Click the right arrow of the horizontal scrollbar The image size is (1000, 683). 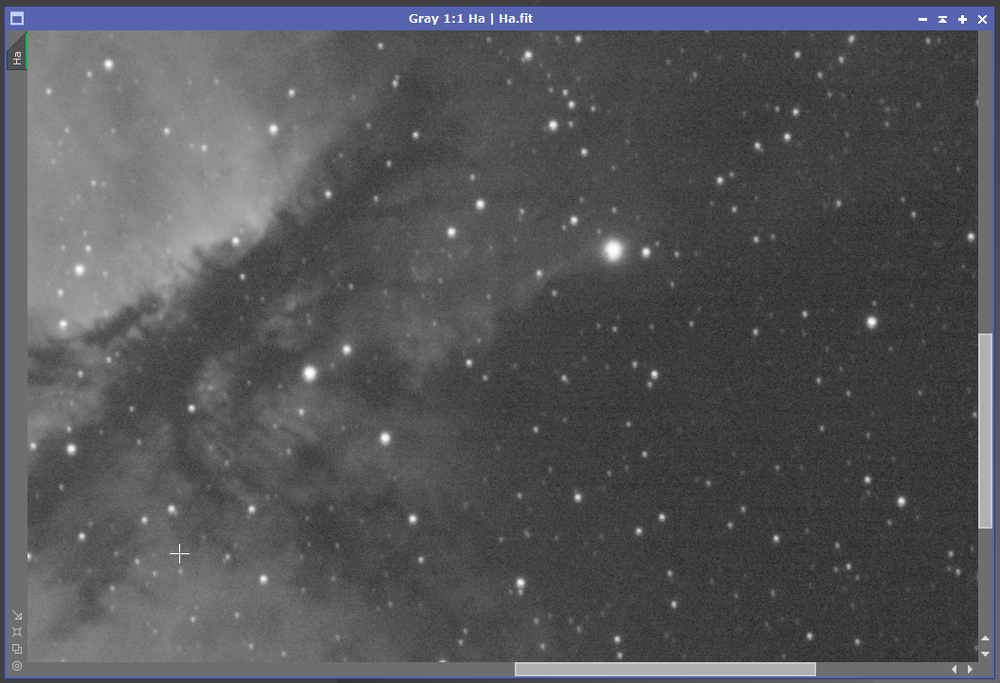tap(970, 669)
